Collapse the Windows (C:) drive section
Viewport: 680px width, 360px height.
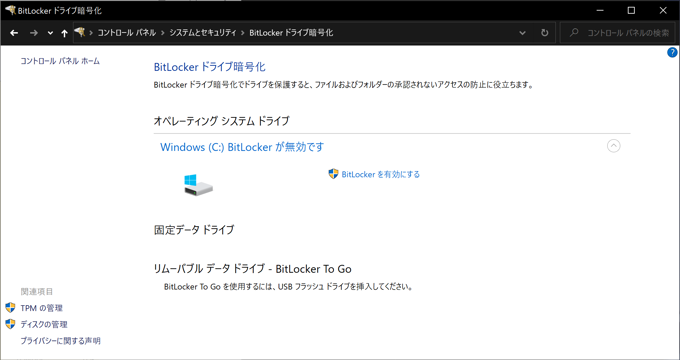tap(613, 146)
